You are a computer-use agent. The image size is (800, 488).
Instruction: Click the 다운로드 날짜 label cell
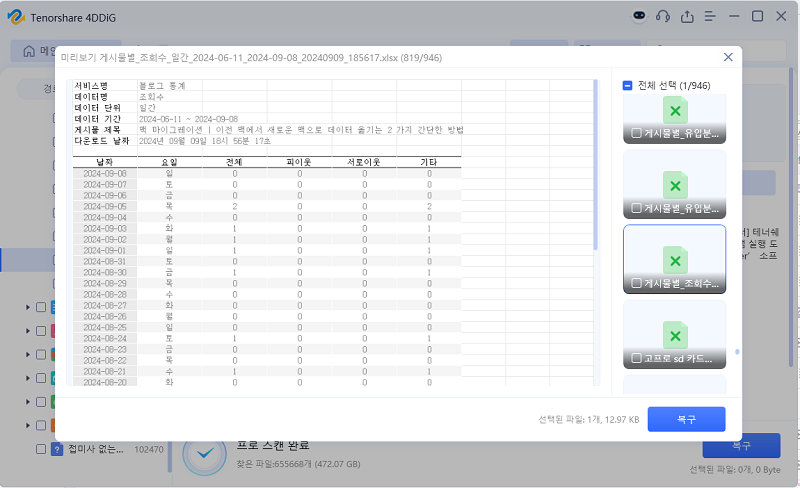coord(105,141)
